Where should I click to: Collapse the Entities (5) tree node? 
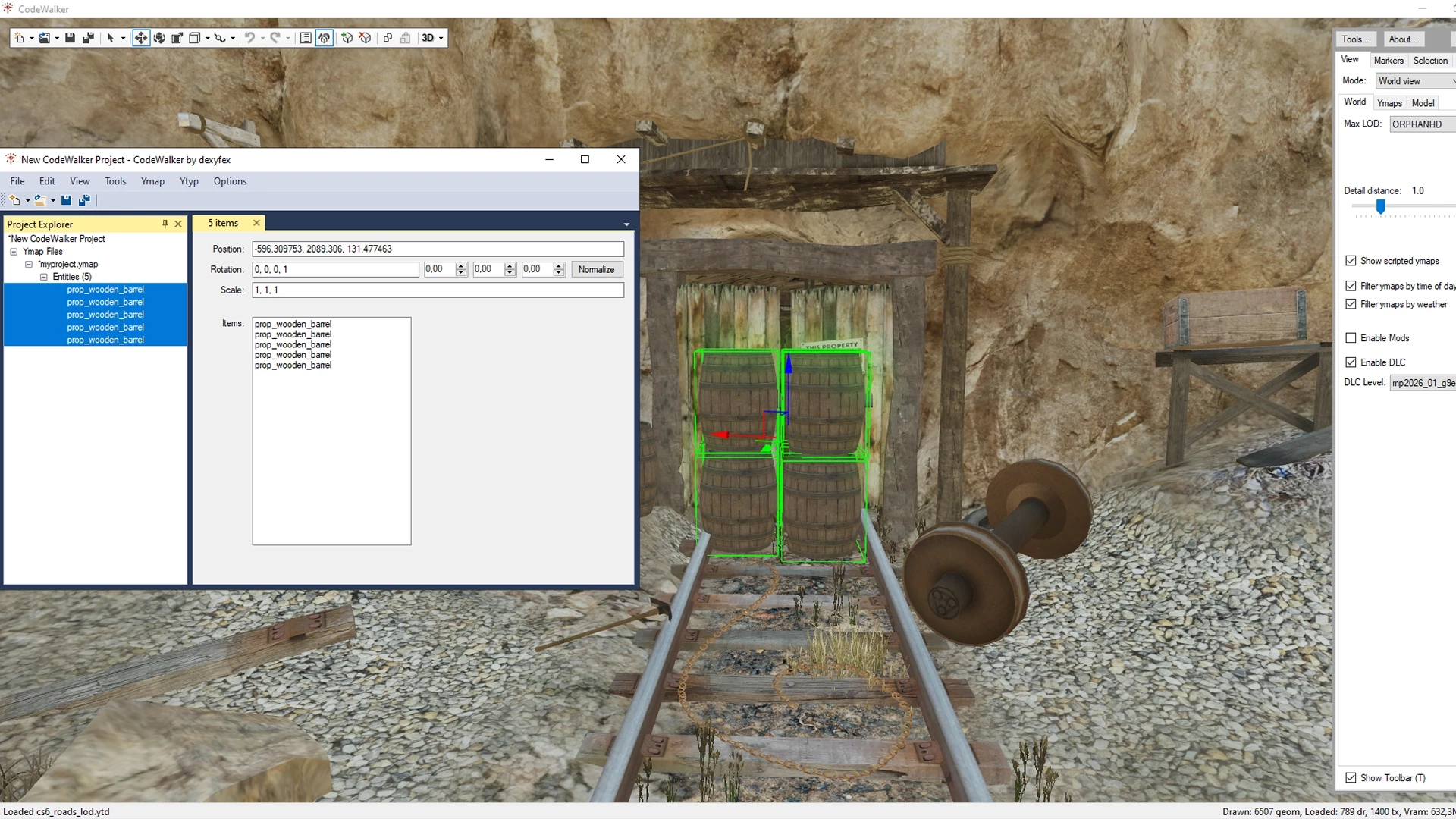pyautogui.click(x=44, y=277)
